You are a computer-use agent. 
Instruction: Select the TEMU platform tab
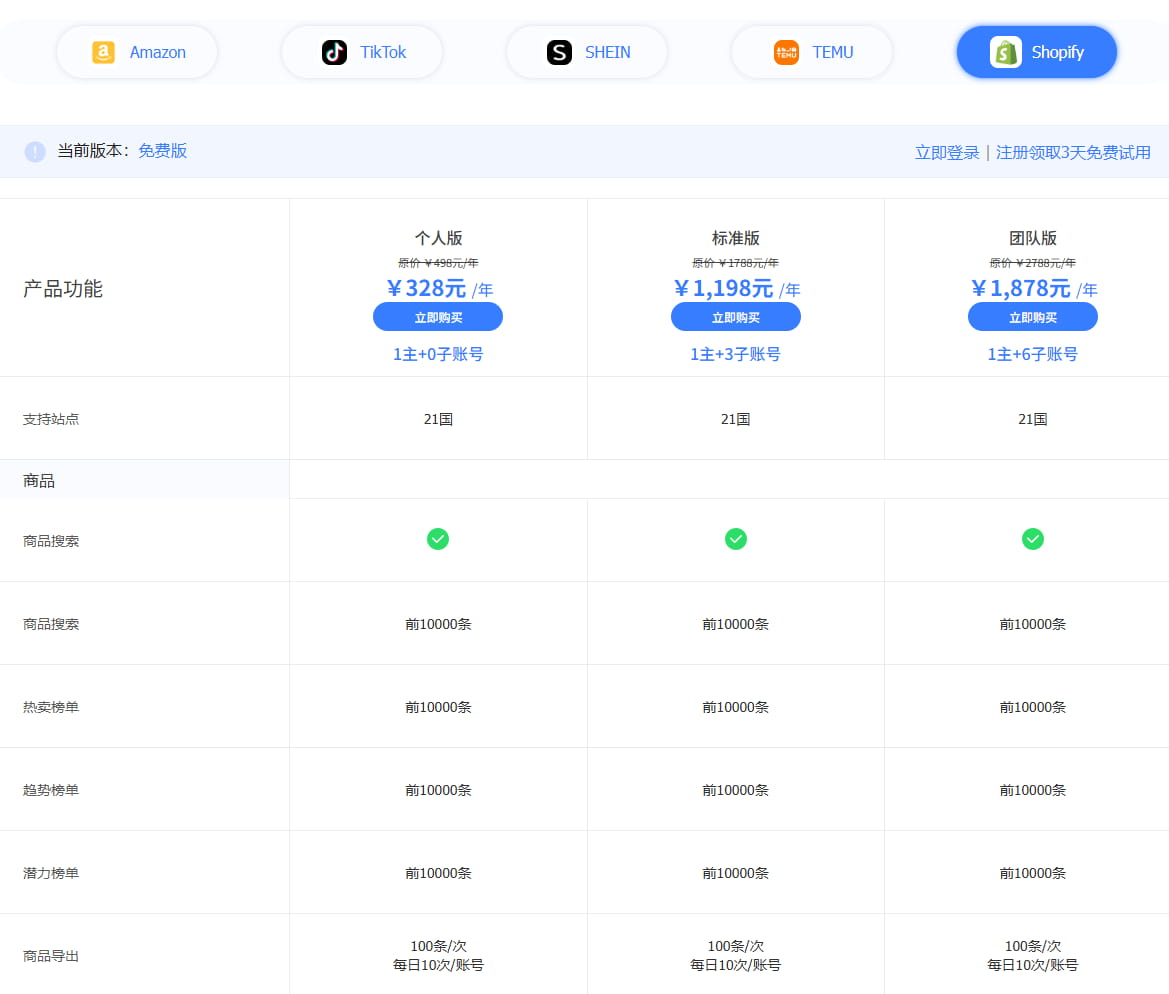812,52
